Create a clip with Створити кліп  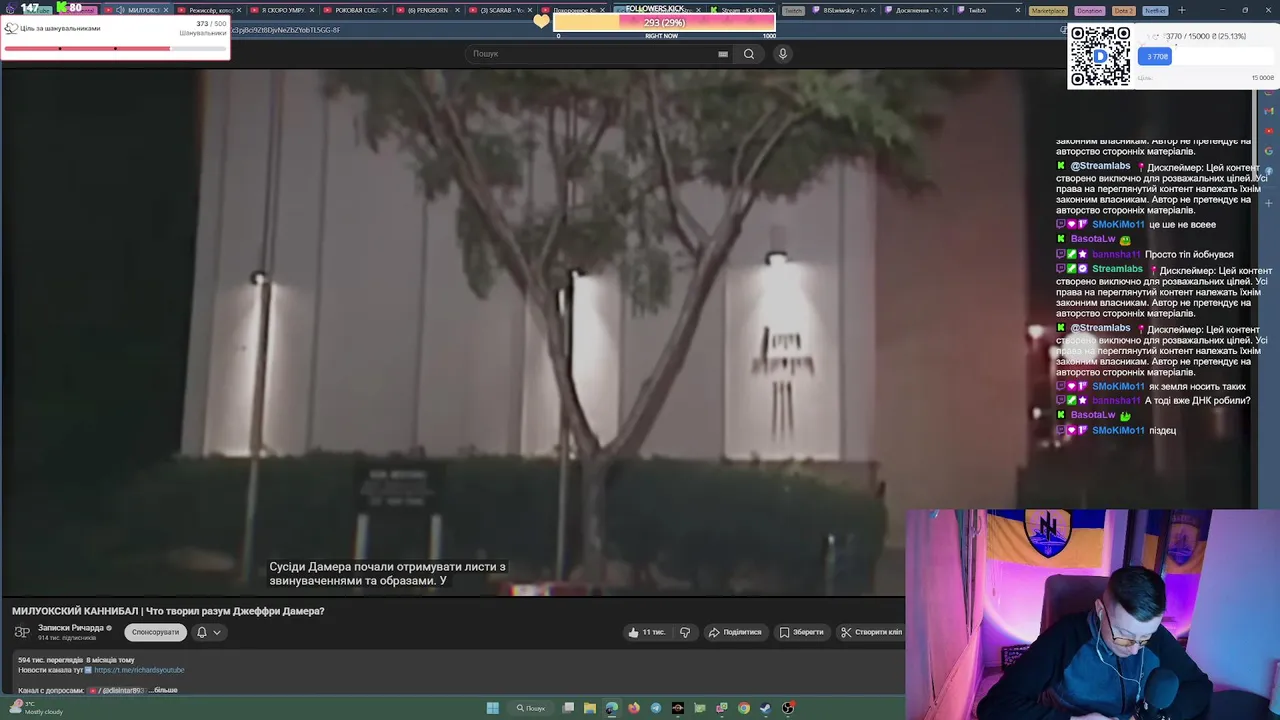tap(871, 632)
